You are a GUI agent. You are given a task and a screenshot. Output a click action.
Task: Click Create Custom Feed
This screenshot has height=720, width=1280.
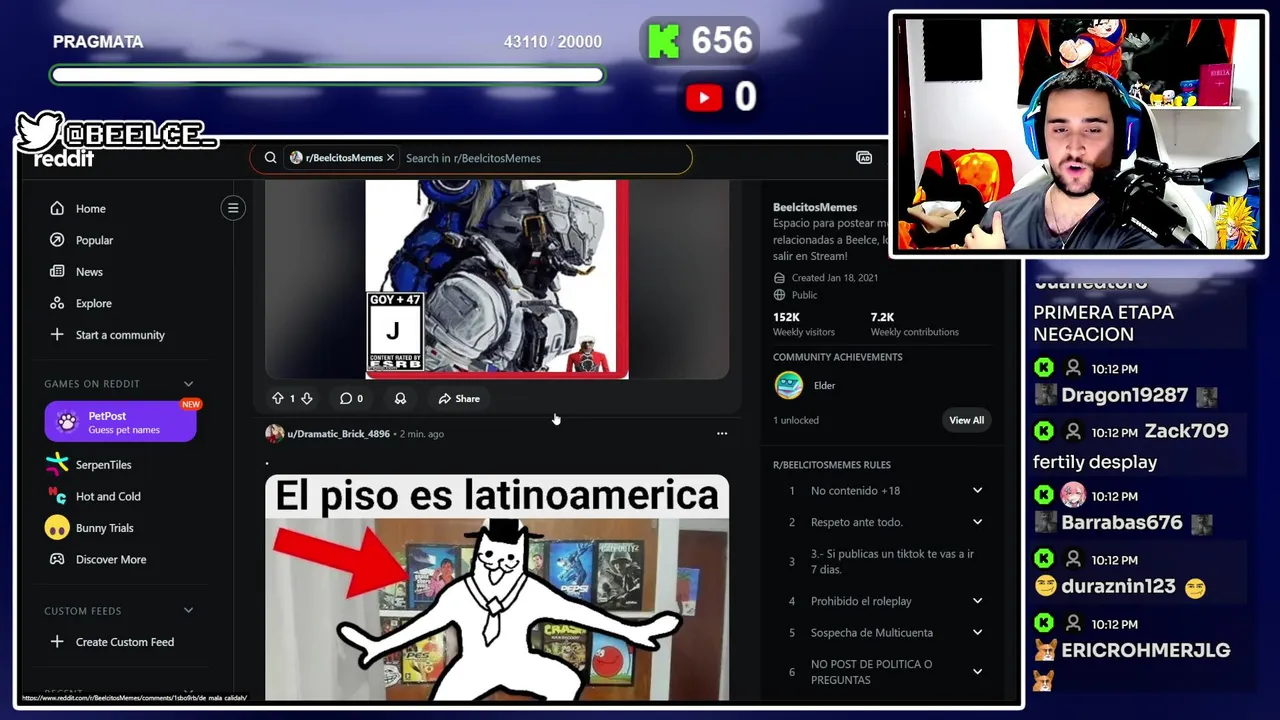coord(112,642)
